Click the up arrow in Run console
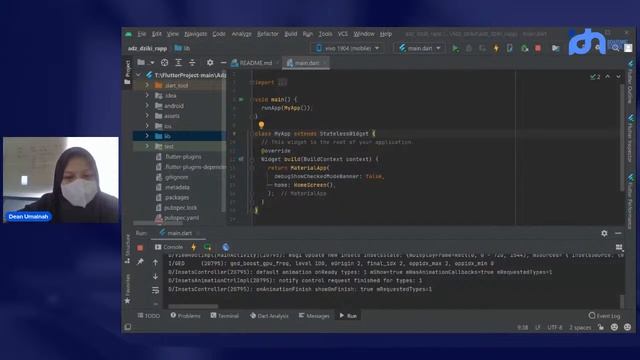The width and height of the screenshot is (640, 360). point(156,262)
